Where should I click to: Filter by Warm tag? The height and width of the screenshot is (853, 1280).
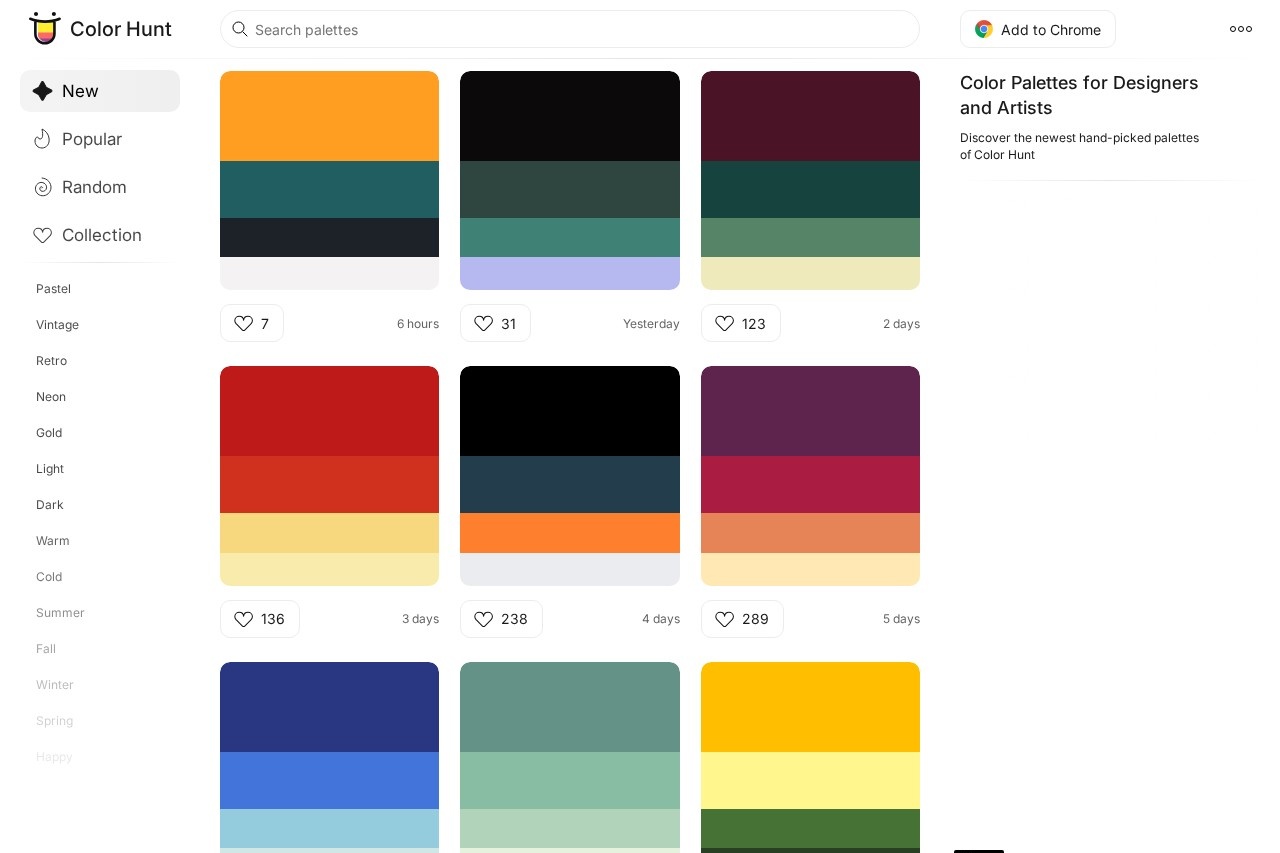[53, 541]
